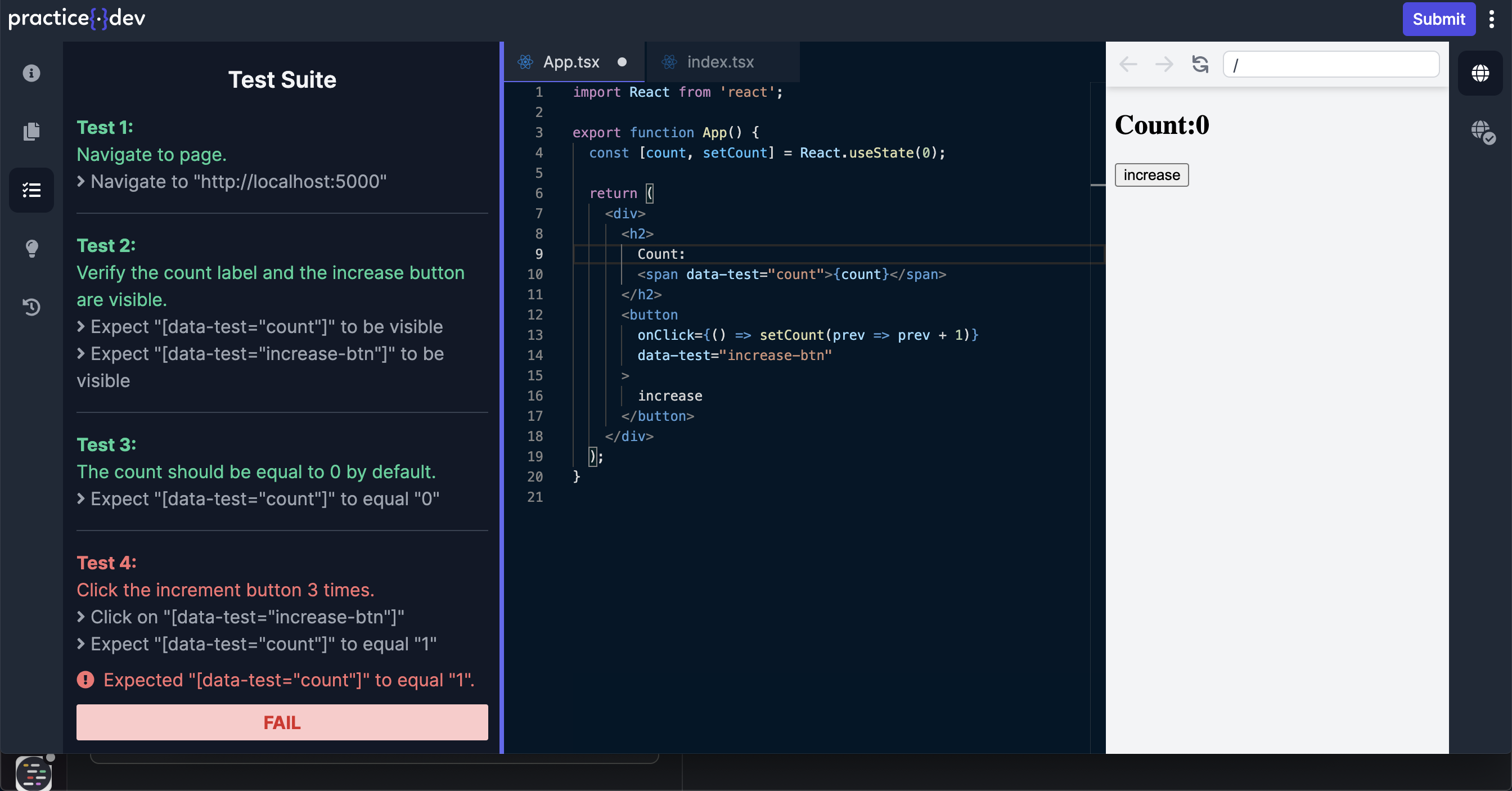Click the React icon on index.tsx tab
This screenshot has width=1512, height=791.
point(669,62)
